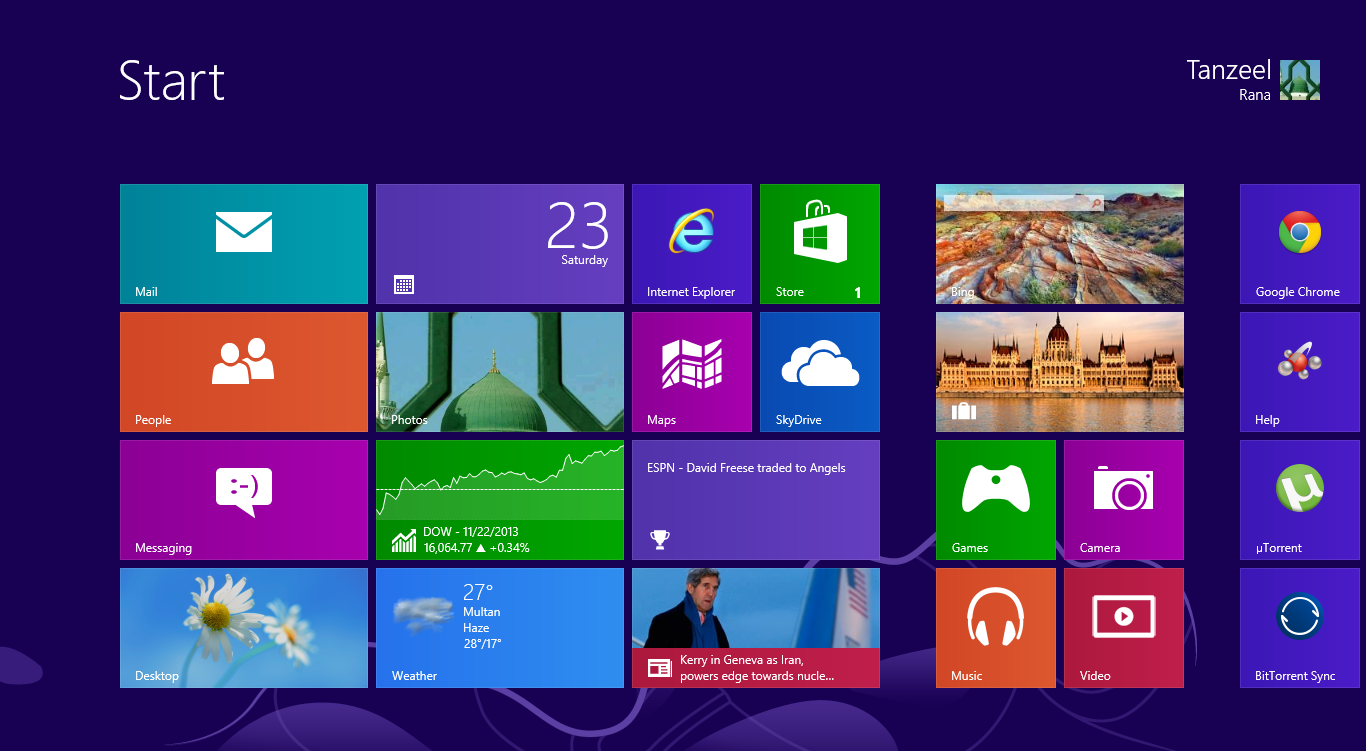Launch the Maps tile

(x=692, y=372)
